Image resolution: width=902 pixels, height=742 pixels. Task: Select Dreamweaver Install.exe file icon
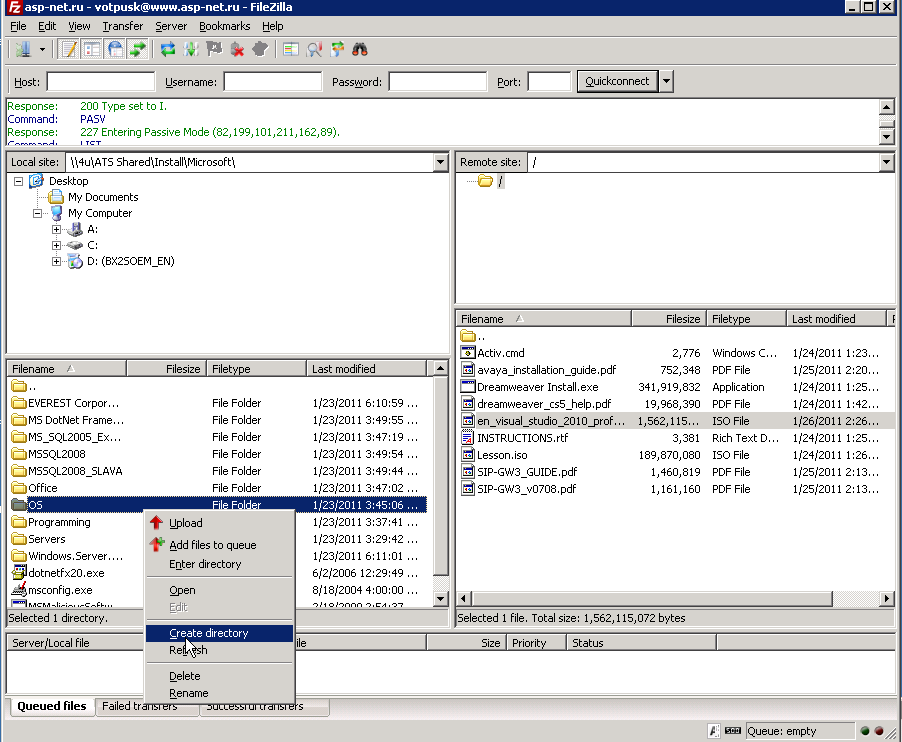468,387
